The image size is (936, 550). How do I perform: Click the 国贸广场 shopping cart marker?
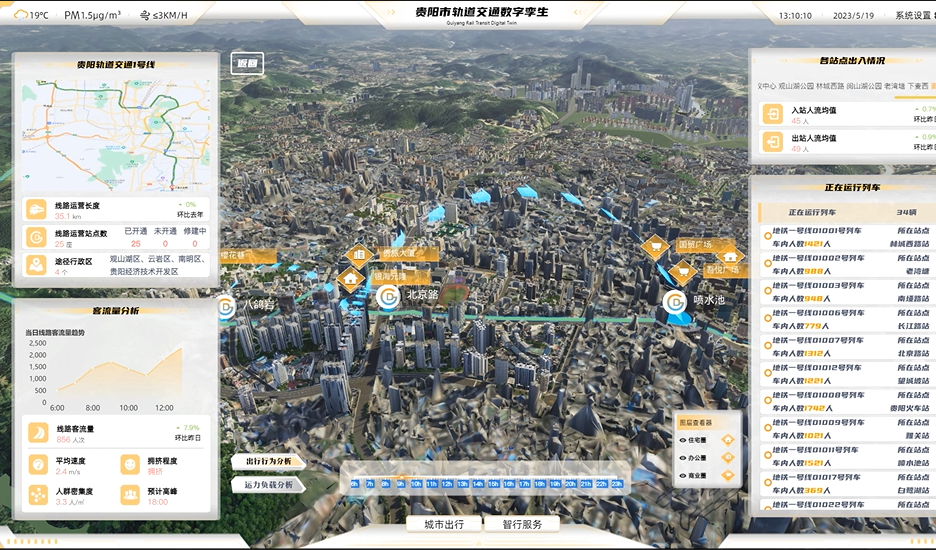(x=655, y=244)
